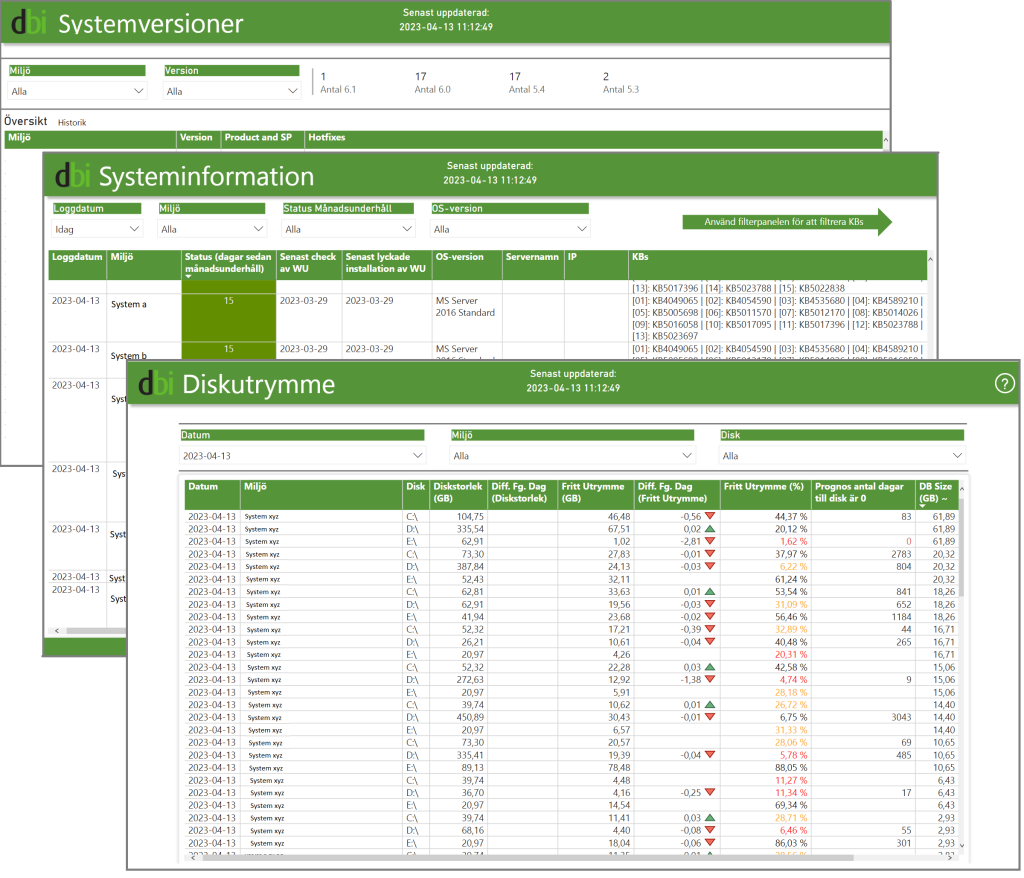
Task: Click the help question mark icon in Diskutrymme
Action: pyautogui.click(x=1004, y=384)
